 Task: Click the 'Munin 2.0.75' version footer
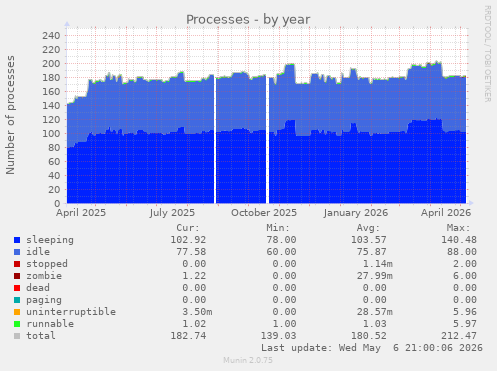(x=248, y=360)
